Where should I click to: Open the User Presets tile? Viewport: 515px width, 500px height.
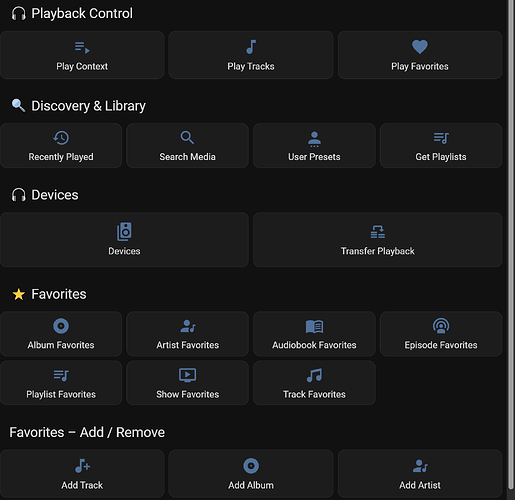coord(314,146)
